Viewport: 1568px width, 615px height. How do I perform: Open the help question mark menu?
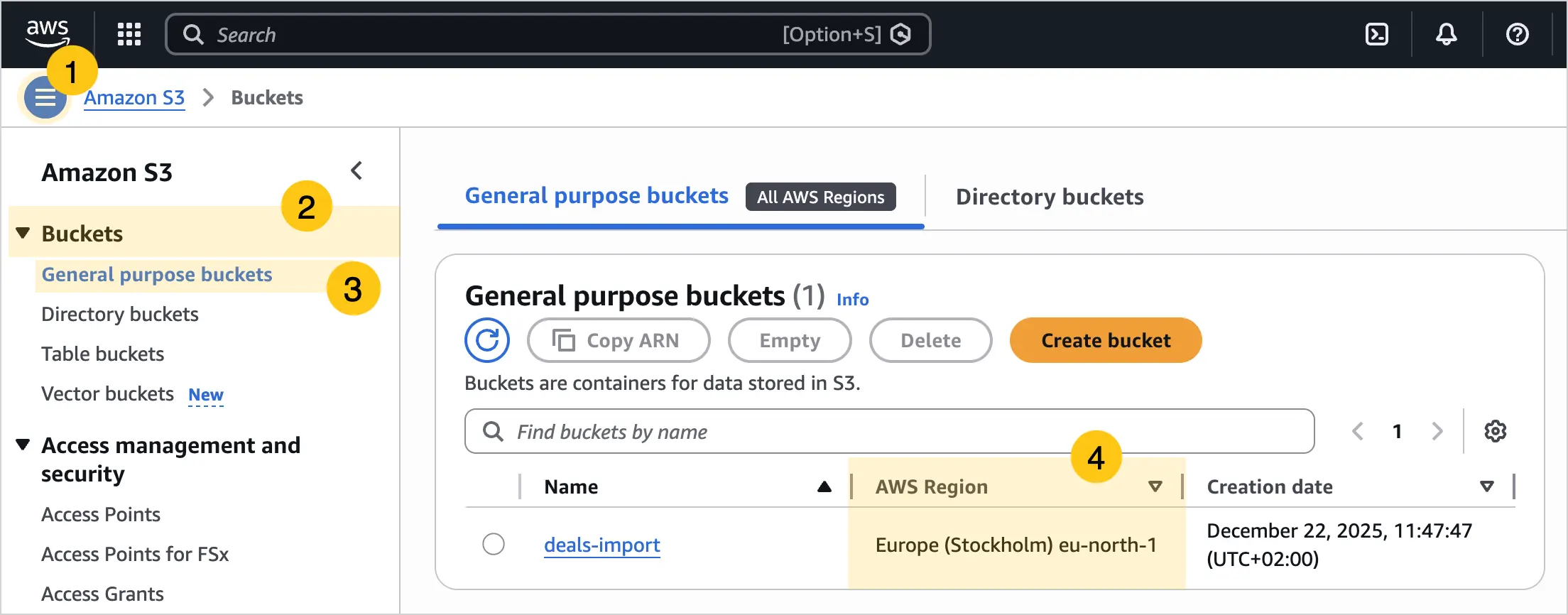coord(1518,34)
